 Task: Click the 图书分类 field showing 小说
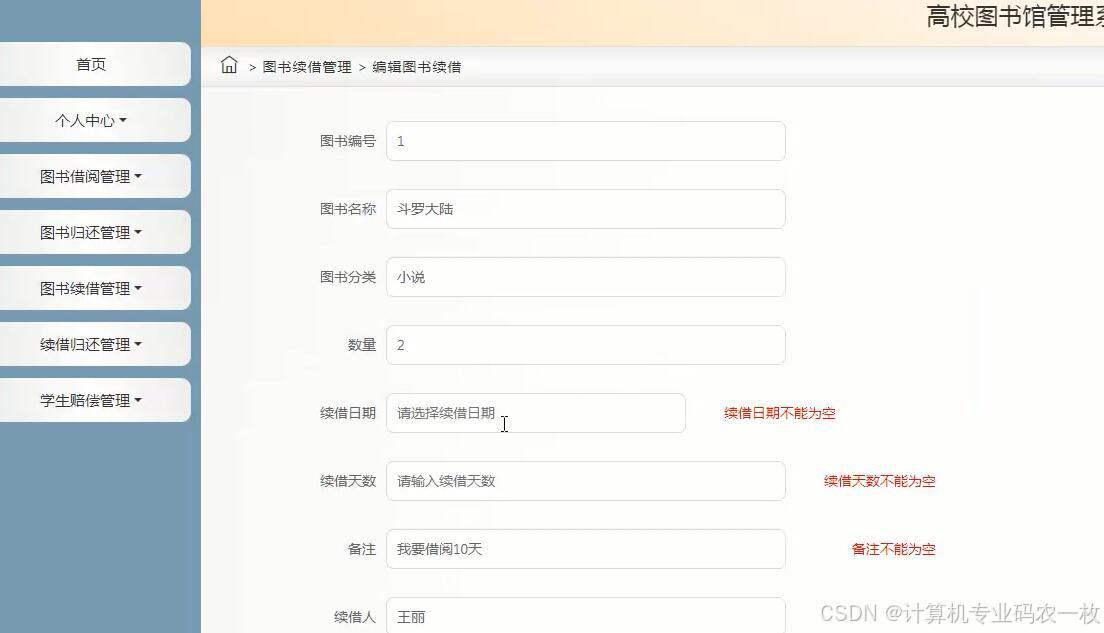585,277
